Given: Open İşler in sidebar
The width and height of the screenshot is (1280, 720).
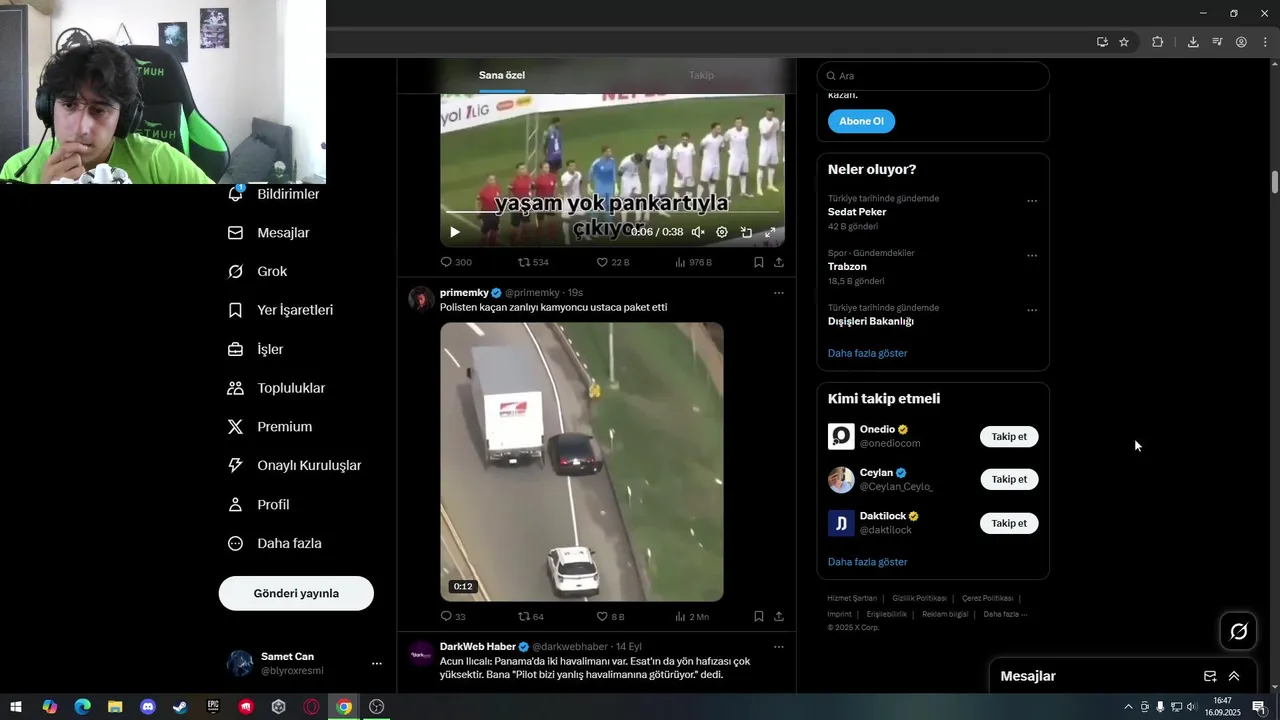Looking at the screenshot, I should pos(255,349).
